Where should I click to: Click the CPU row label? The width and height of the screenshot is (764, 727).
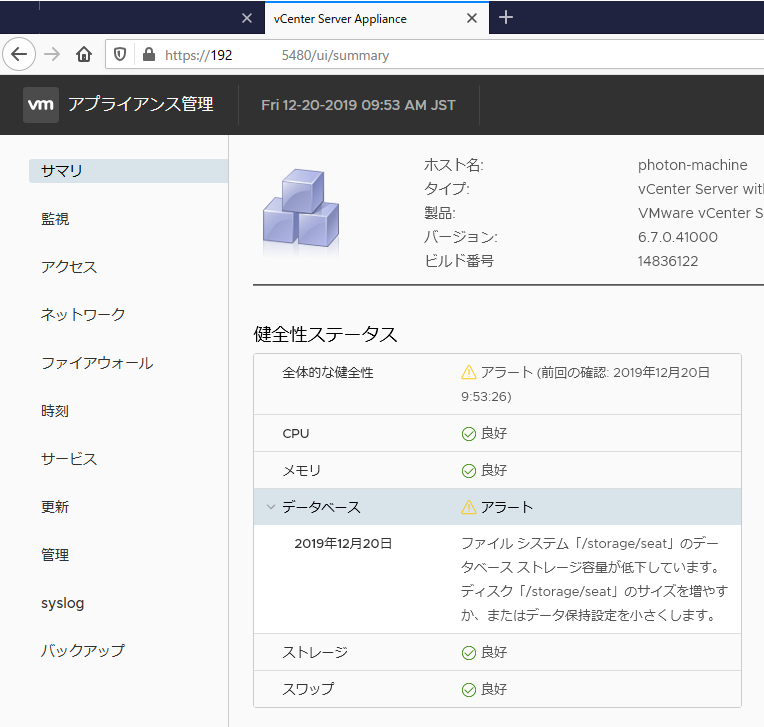click(x=296, y=434)
